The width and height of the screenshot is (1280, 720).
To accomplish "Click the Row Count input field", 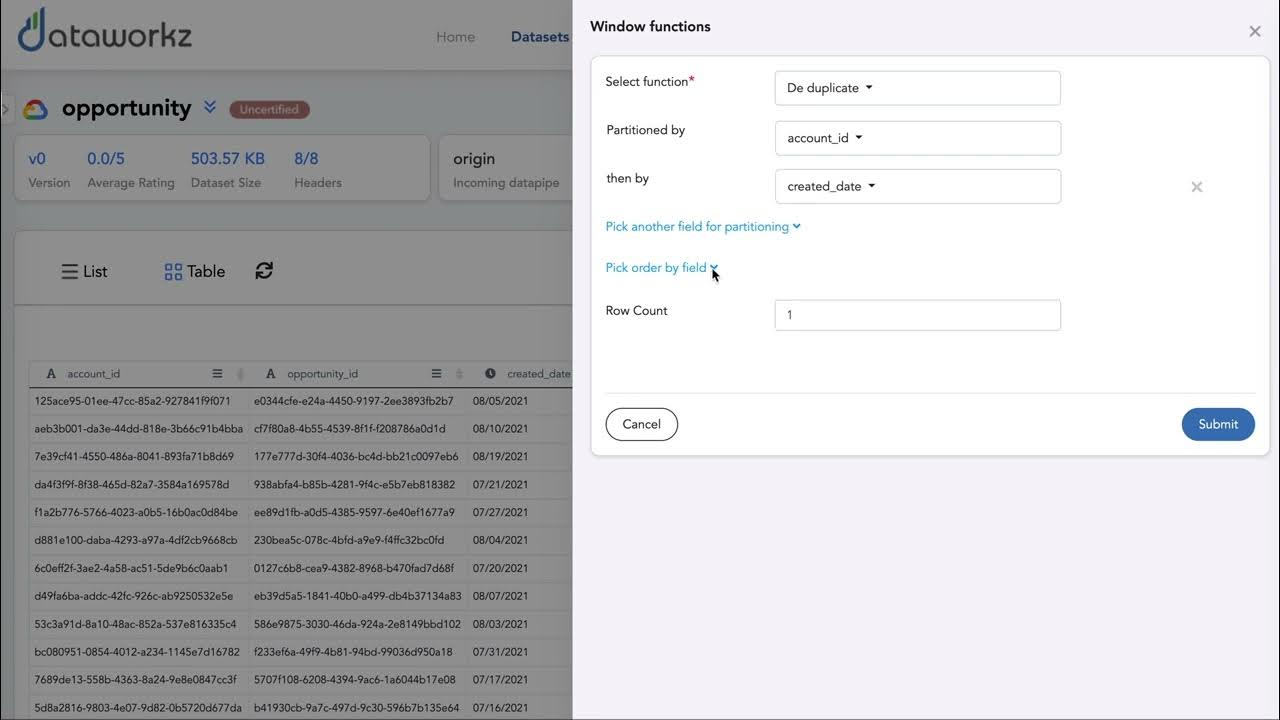I will 917,315.
